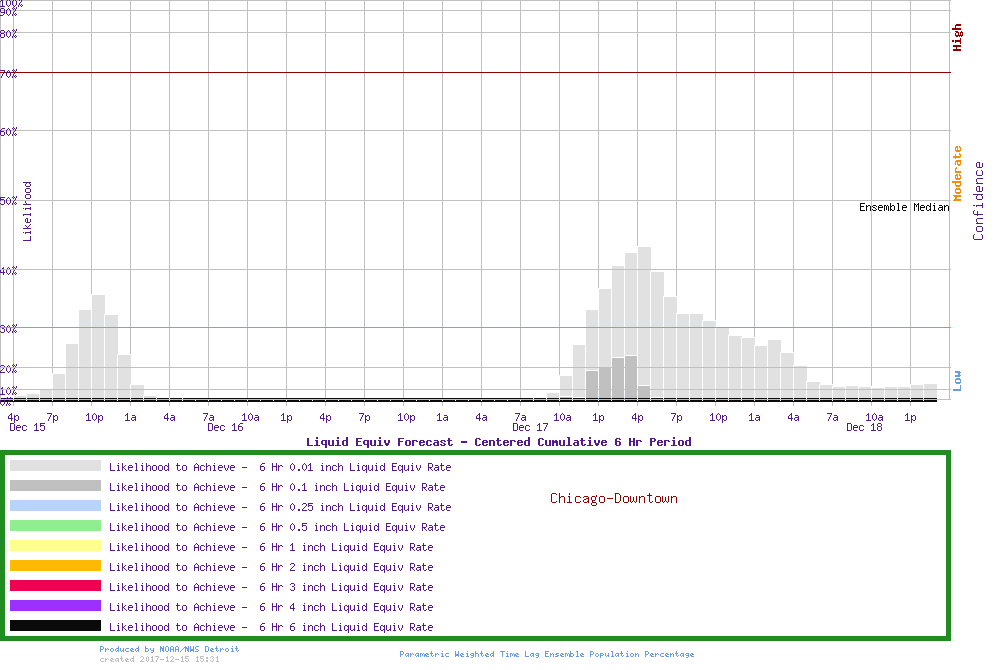Select the Ensemble Median label
The image size is (1000, 670).
tap(903, 208)
